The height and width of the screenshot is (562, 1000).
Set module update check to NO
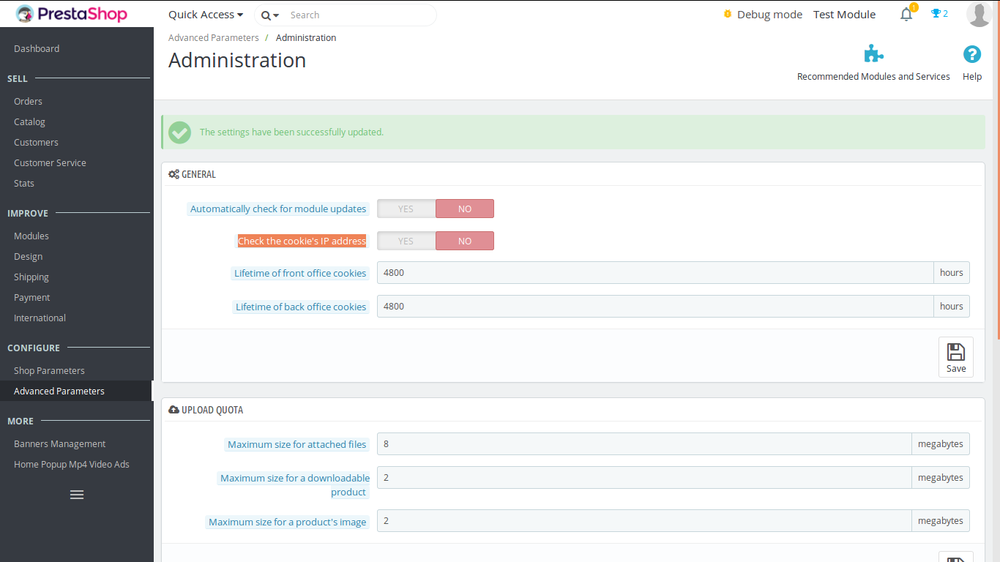tap(465, 209)
